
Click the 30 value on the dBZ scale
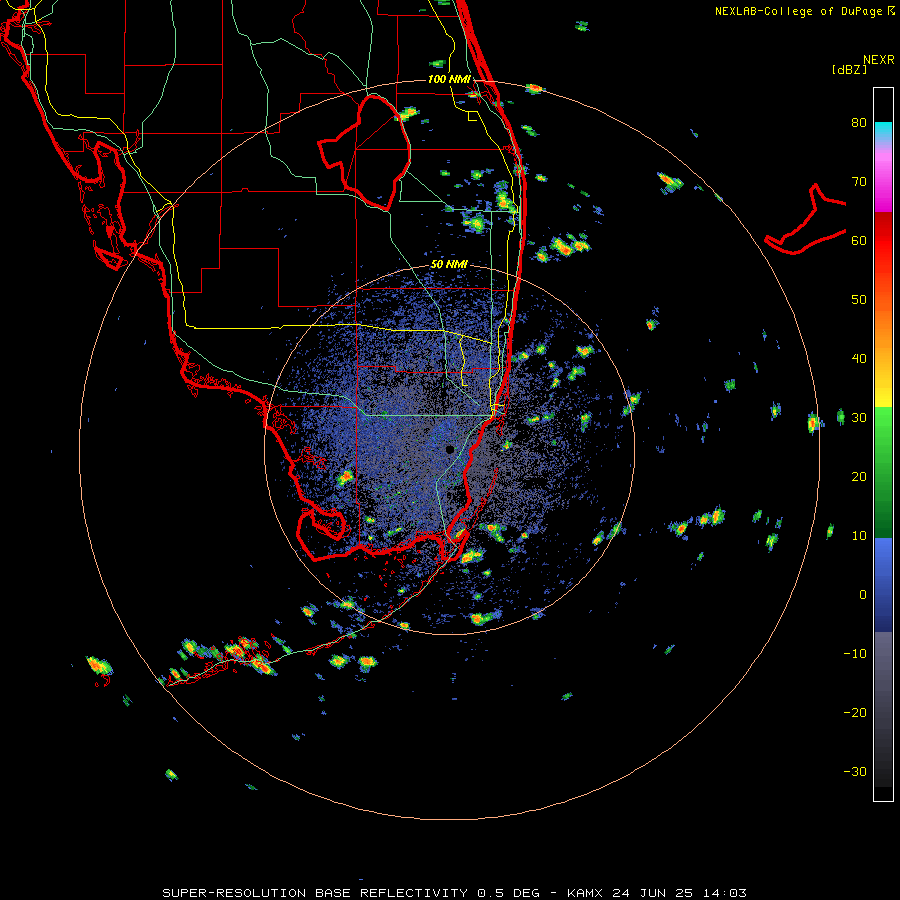coord(859,417)
